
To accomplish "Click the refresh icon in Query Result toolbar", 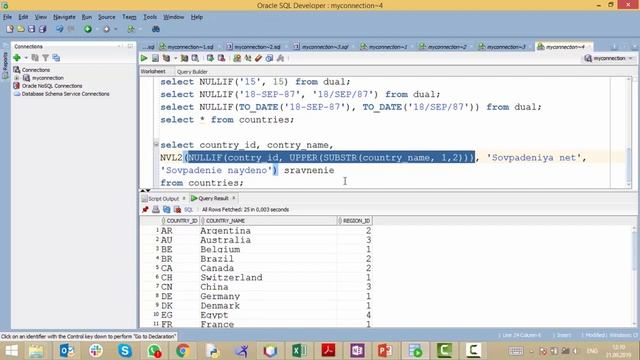I will 167,209.
